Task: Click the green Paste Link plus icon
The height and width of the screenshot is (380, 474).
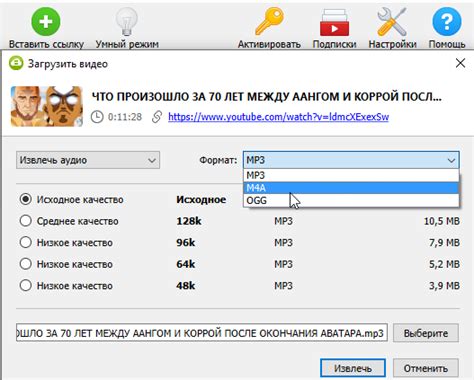Action: [x=46, y=22]
